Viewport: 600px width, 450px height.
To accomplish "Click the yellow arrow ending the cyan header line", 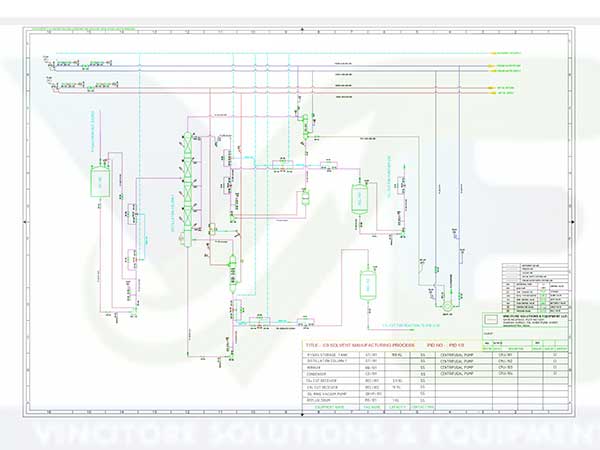I will (494, 53).
